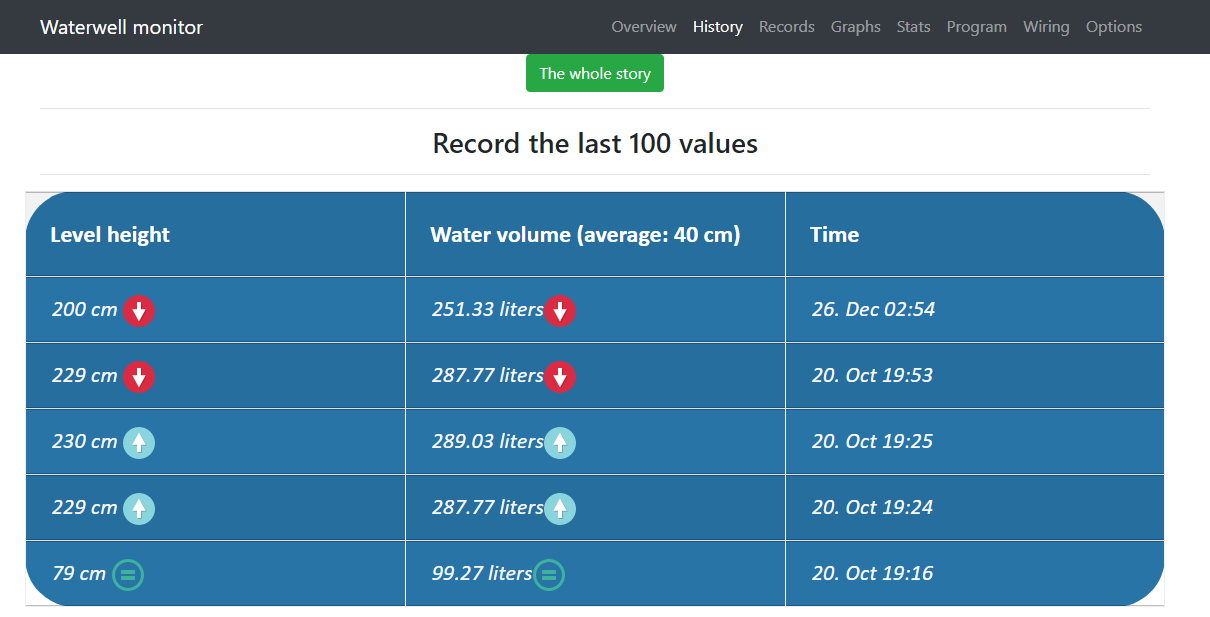Open the Options page

pyautogui.click(x=1114, y=27)
